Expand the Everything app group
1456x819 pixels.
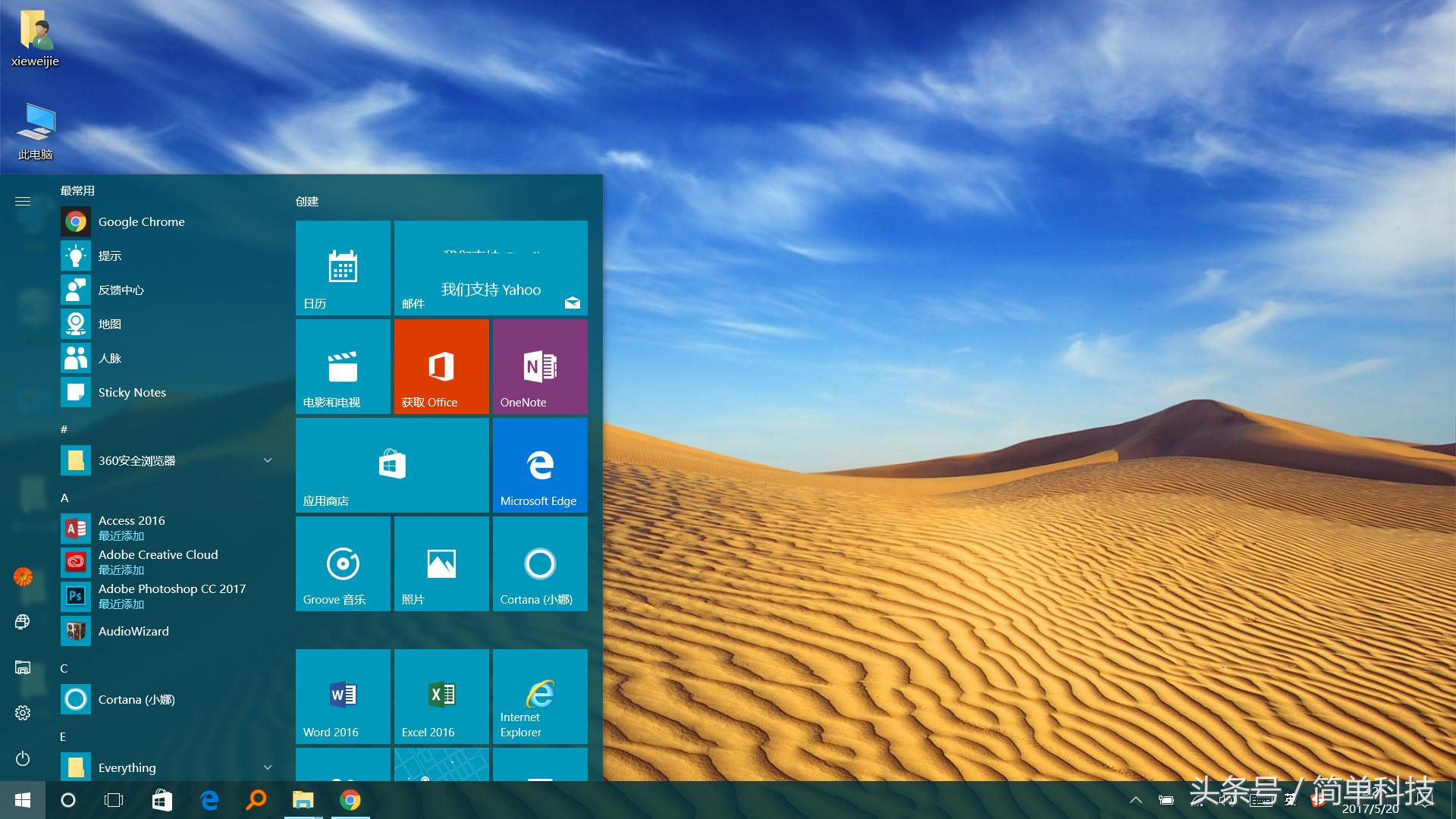267,767
